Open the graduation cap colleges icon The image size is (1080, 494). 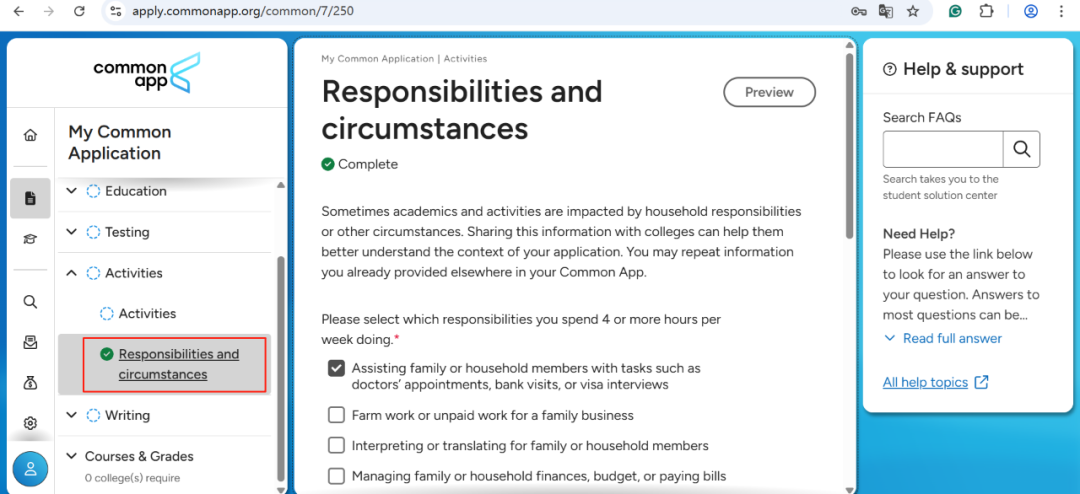point(30,239)
